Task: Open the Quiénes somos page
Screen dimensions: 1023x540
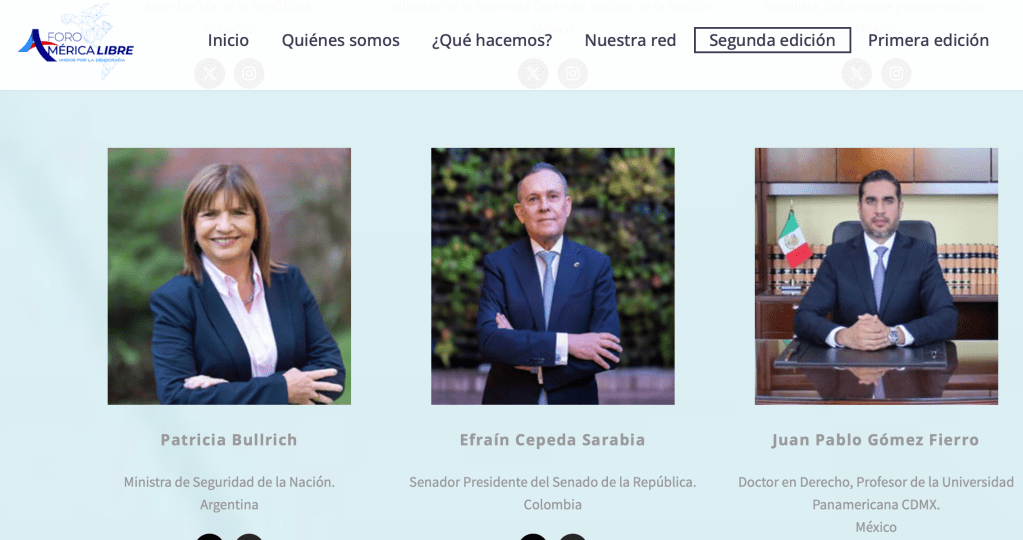Action: (x=341, y=40)
